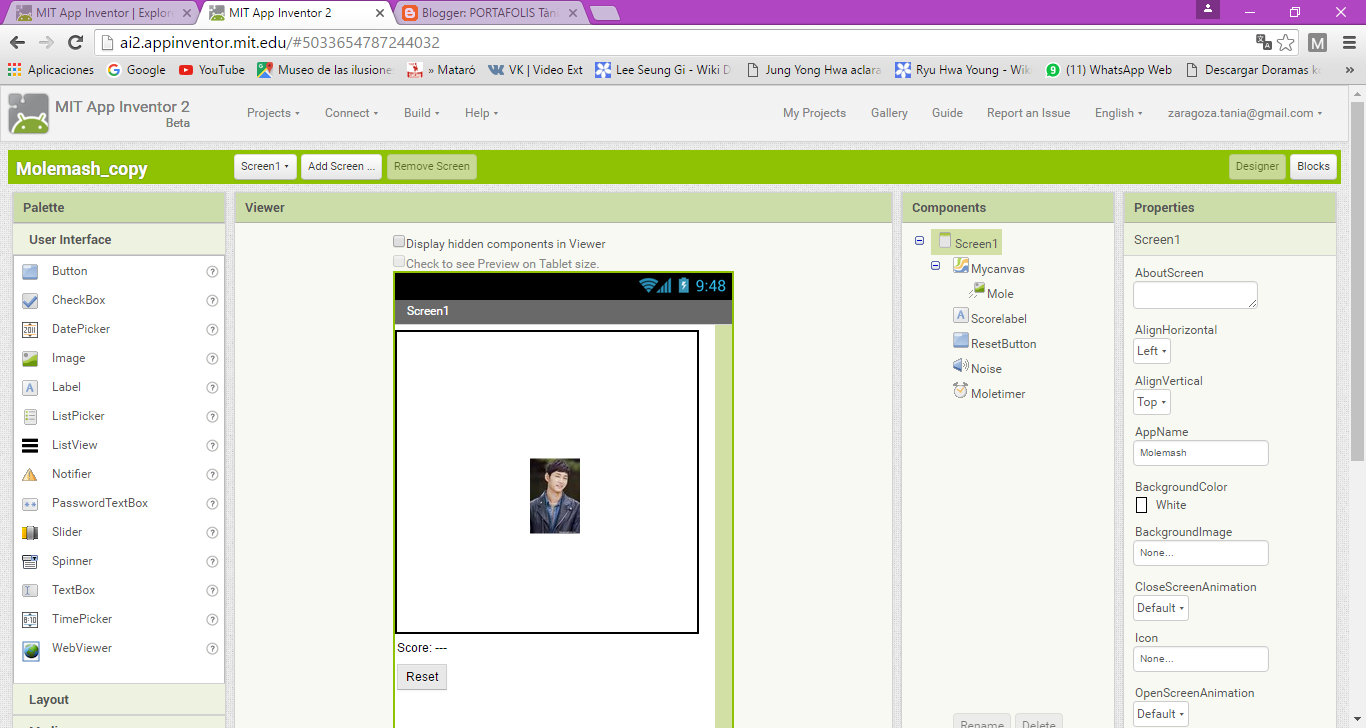Open the AlignVertical Top dropdown
Viewport: 1366px width, 728px height.
pos(1152,402)
